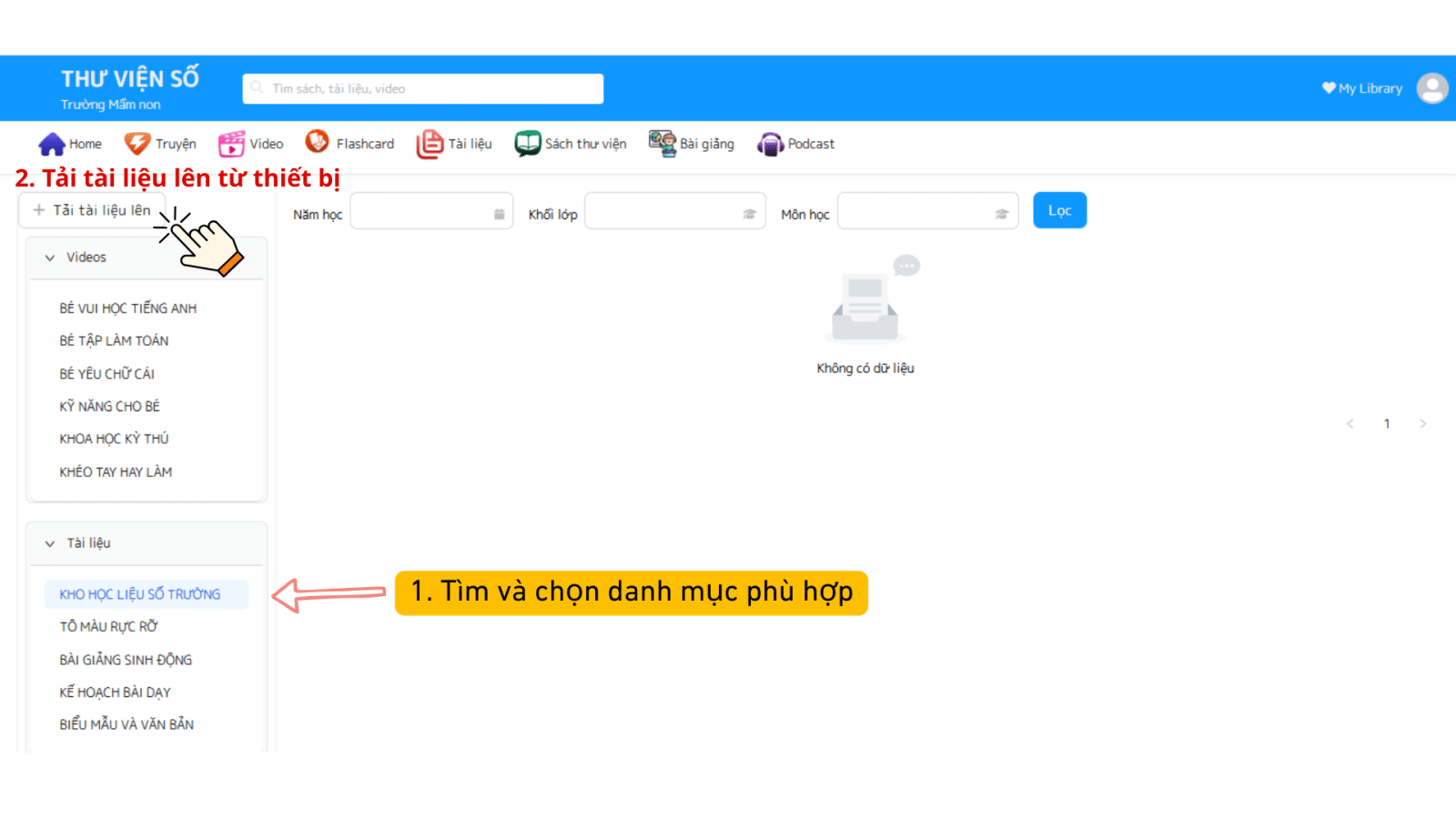Image resolution: width=1456 pixels, height=819 pixels.
Task: Open the Podcast headphones icon
Action: click(x=770, y=144)
